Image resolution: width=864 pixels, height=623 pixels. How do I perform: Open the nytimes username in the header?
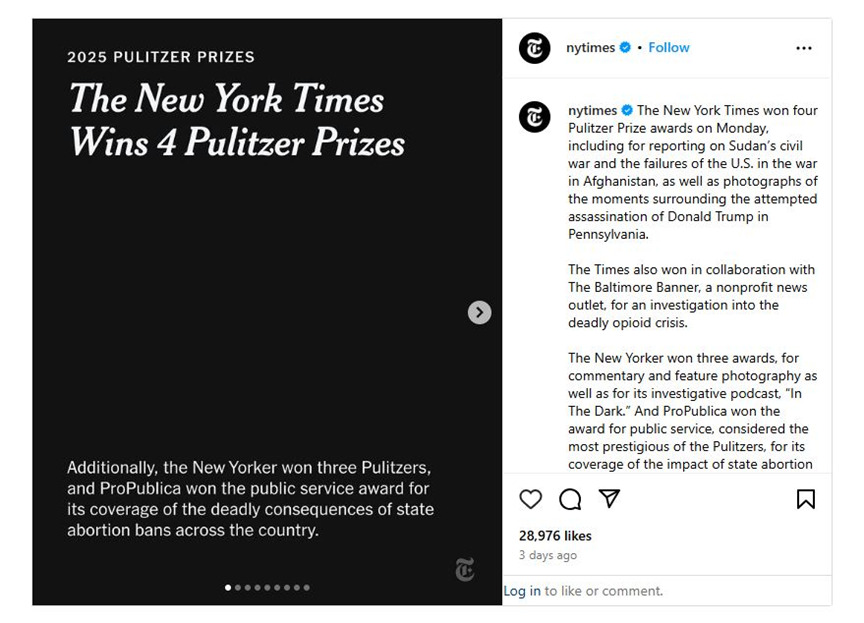coord(590,47)
